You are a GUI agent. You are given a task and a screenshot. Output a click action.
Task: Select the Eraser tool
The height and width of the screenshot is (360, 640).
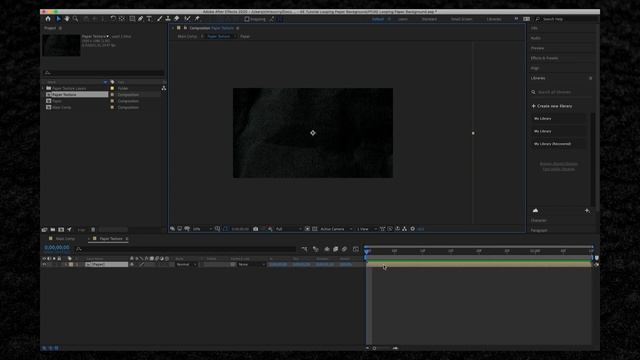tap(177, 19)
